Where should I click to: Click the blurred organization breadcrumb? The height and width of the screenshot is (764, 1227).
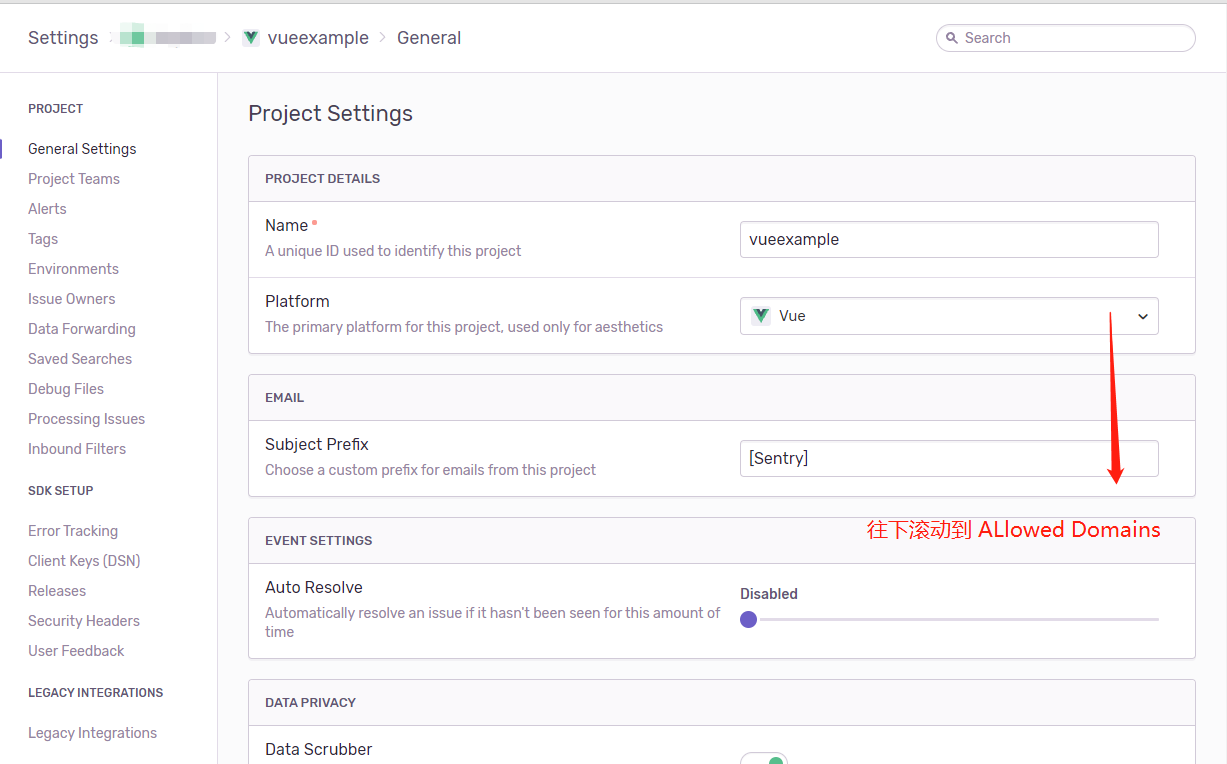[168, 38]
